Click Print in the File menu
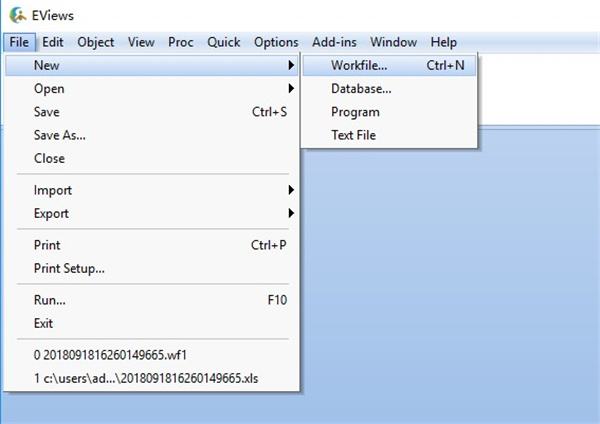 (x=47, y=245)
